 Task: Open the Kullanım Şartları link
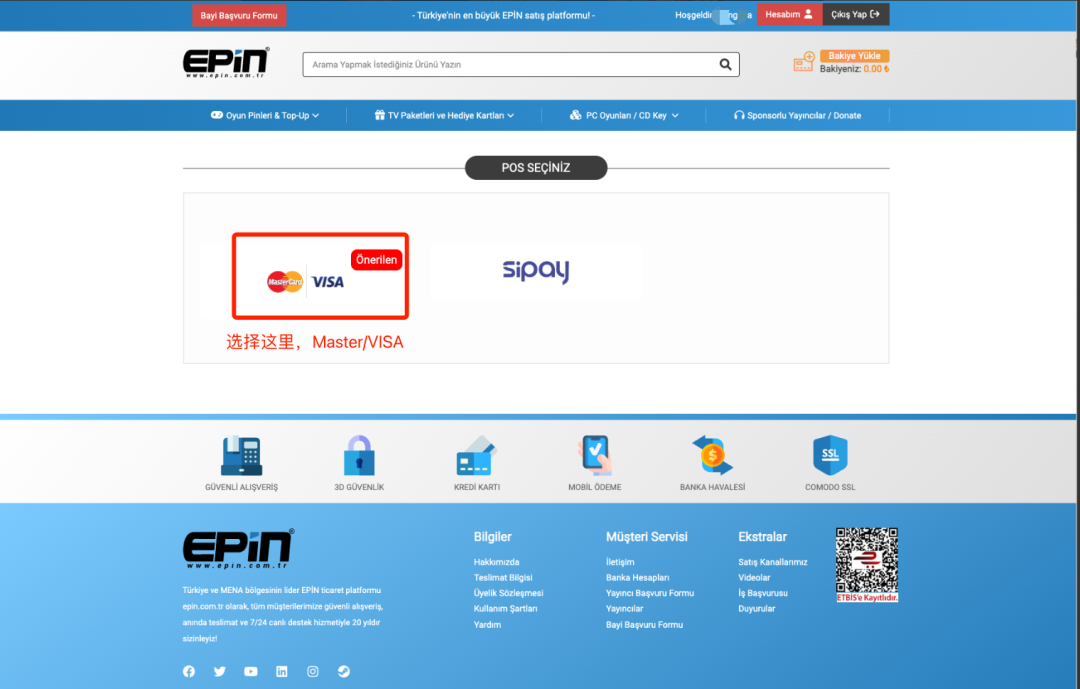506,608
